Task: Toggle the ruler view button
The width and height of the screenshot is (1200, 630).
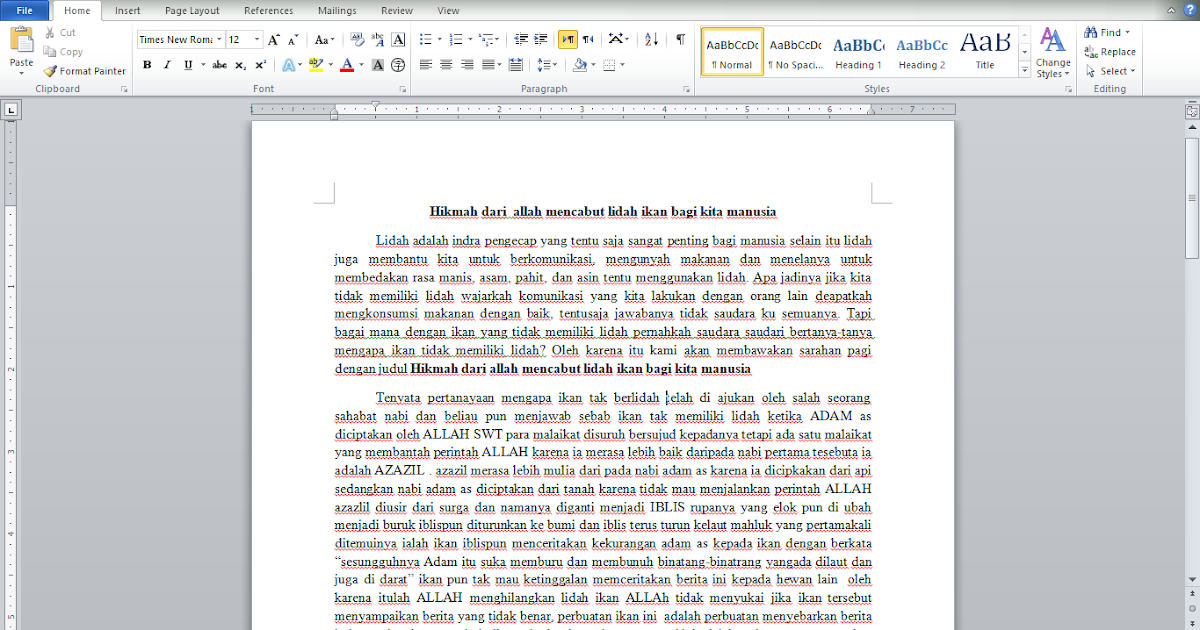Action: [1191, 112]
